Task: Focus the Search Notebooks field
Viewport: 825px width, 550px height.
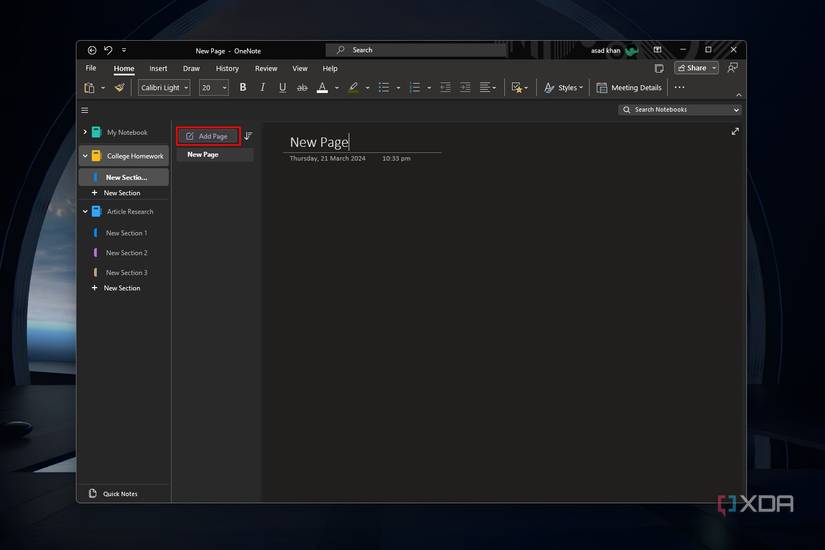Action: 680,109
